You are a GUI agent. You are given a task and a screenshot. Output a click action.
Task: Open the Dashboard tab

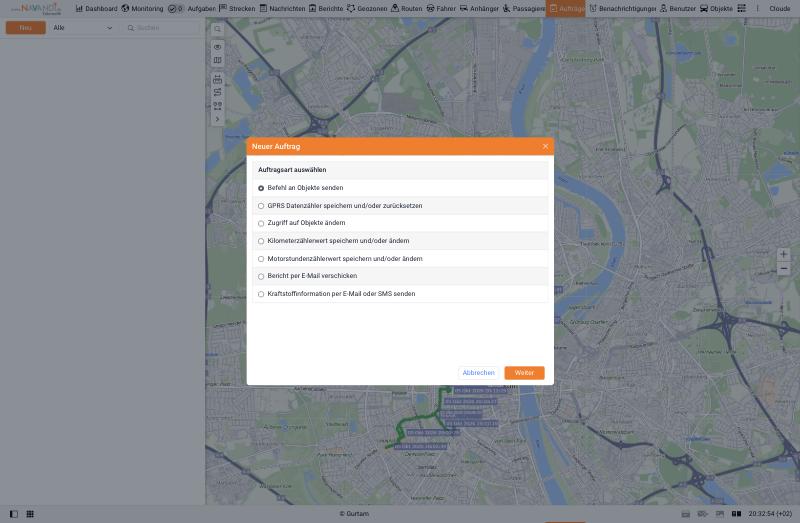(96, 9)
